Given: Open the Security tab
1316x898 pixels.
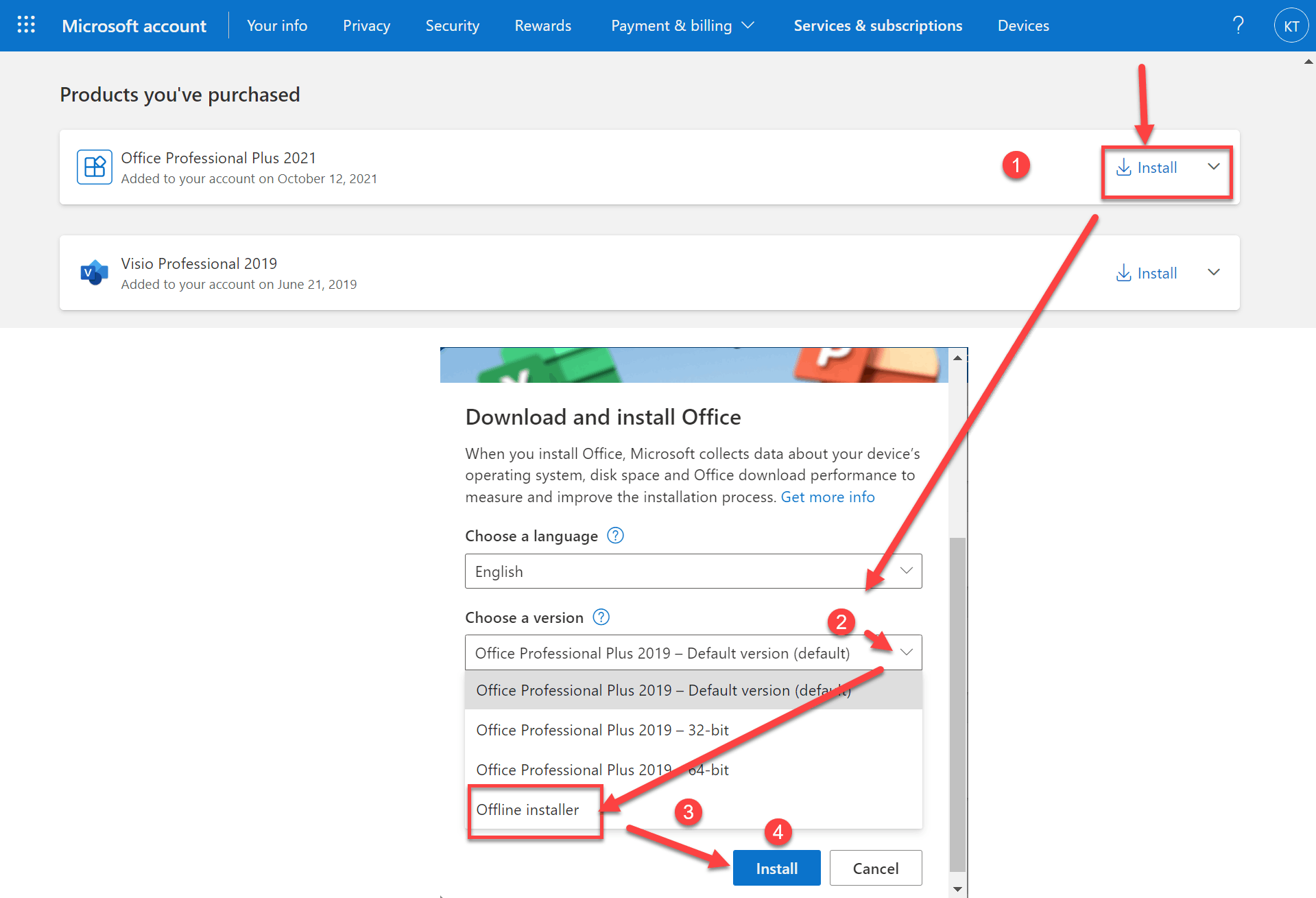Looking at the screenshot, I should coord(453,25).
